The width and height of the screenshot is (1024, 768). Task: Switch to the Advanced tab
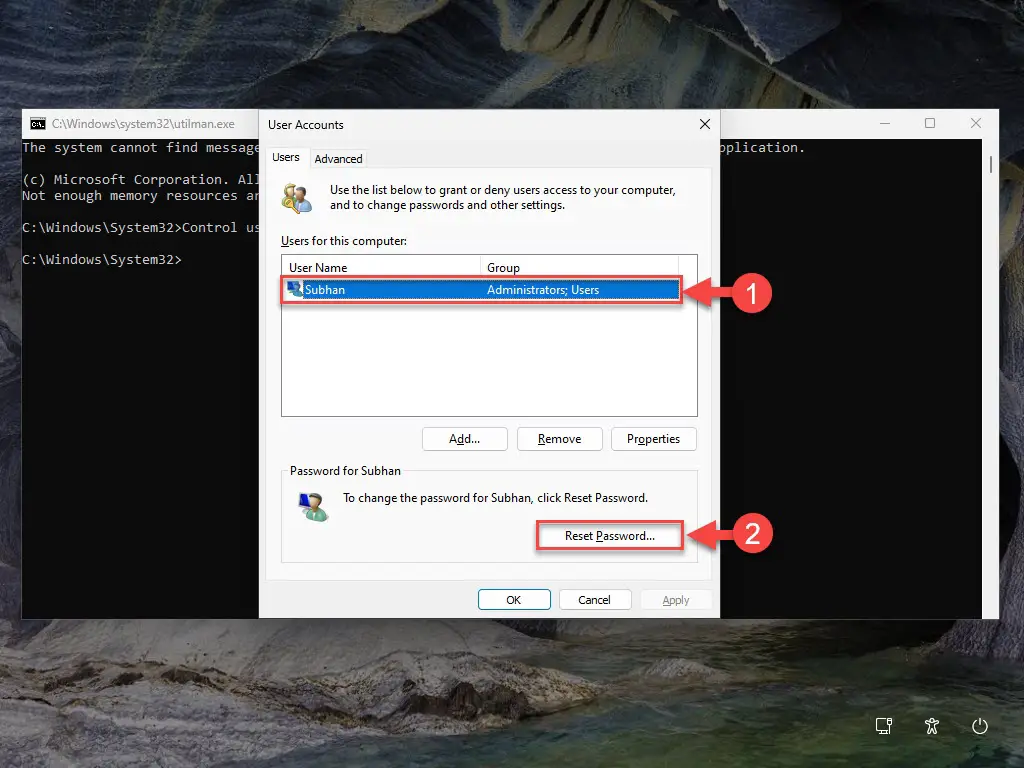[x=338, y=158]
